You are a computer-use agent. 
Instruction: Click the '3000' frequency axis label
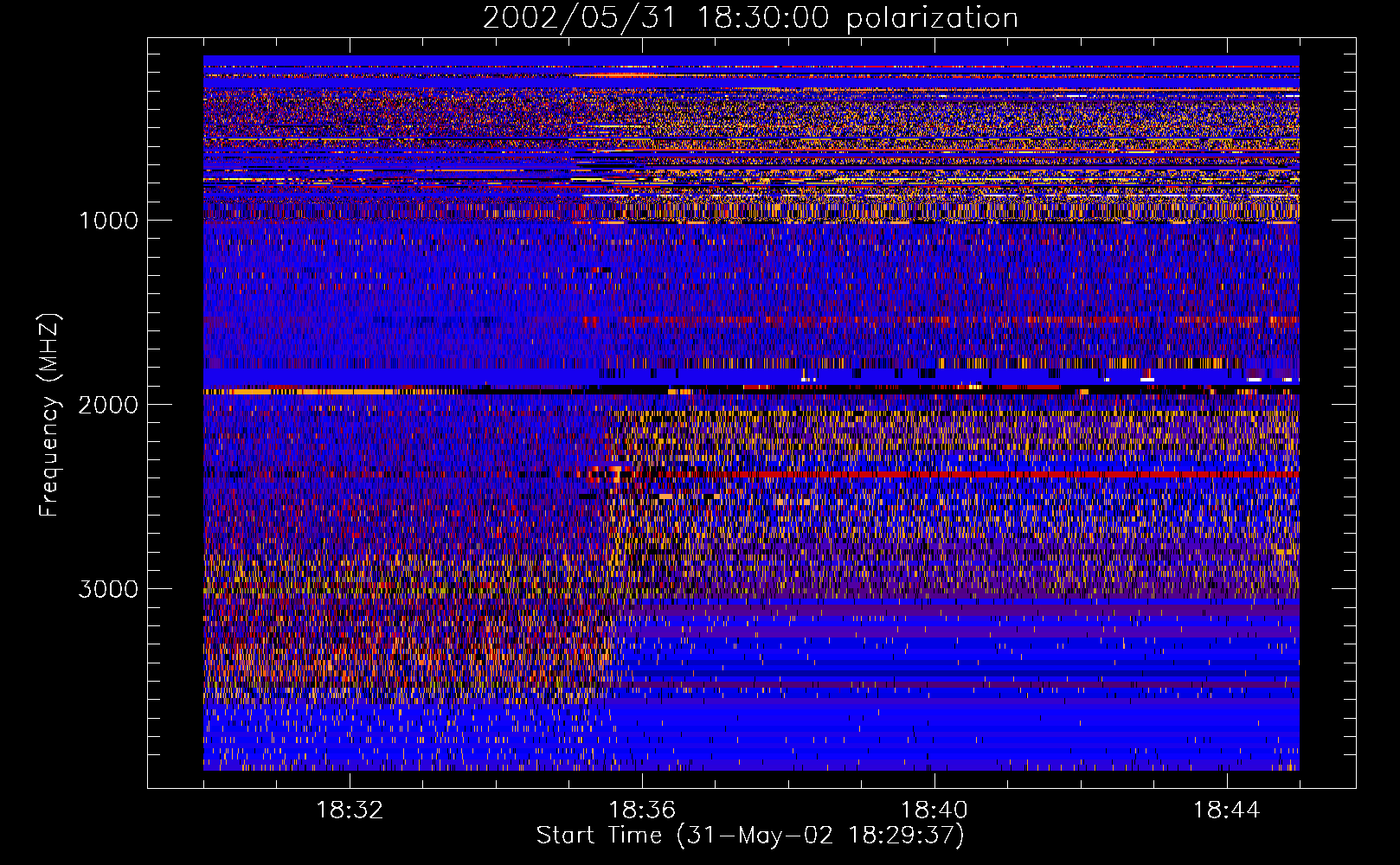[x=108, y=589]
